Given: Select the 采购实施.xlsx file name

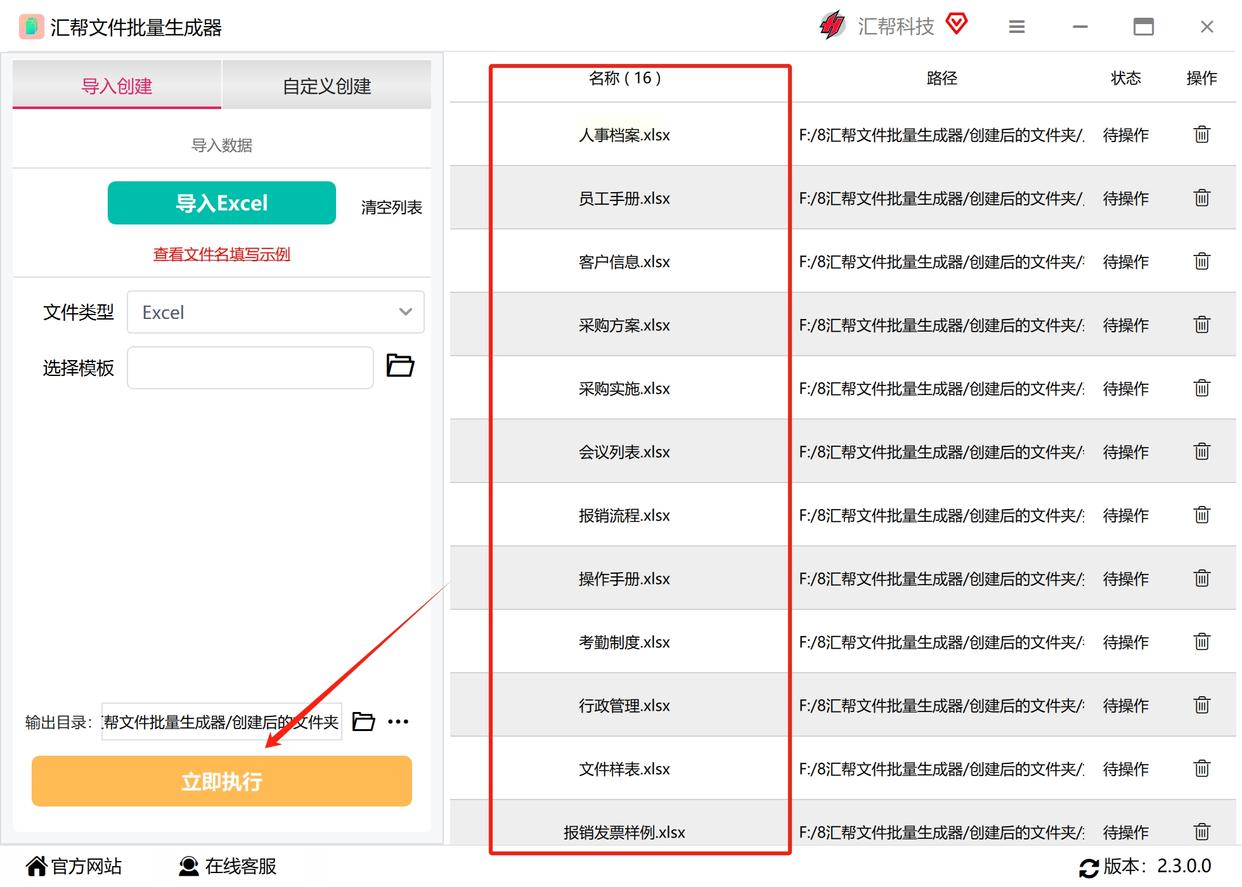Looking at the screenshot, I should click(625, 388).
